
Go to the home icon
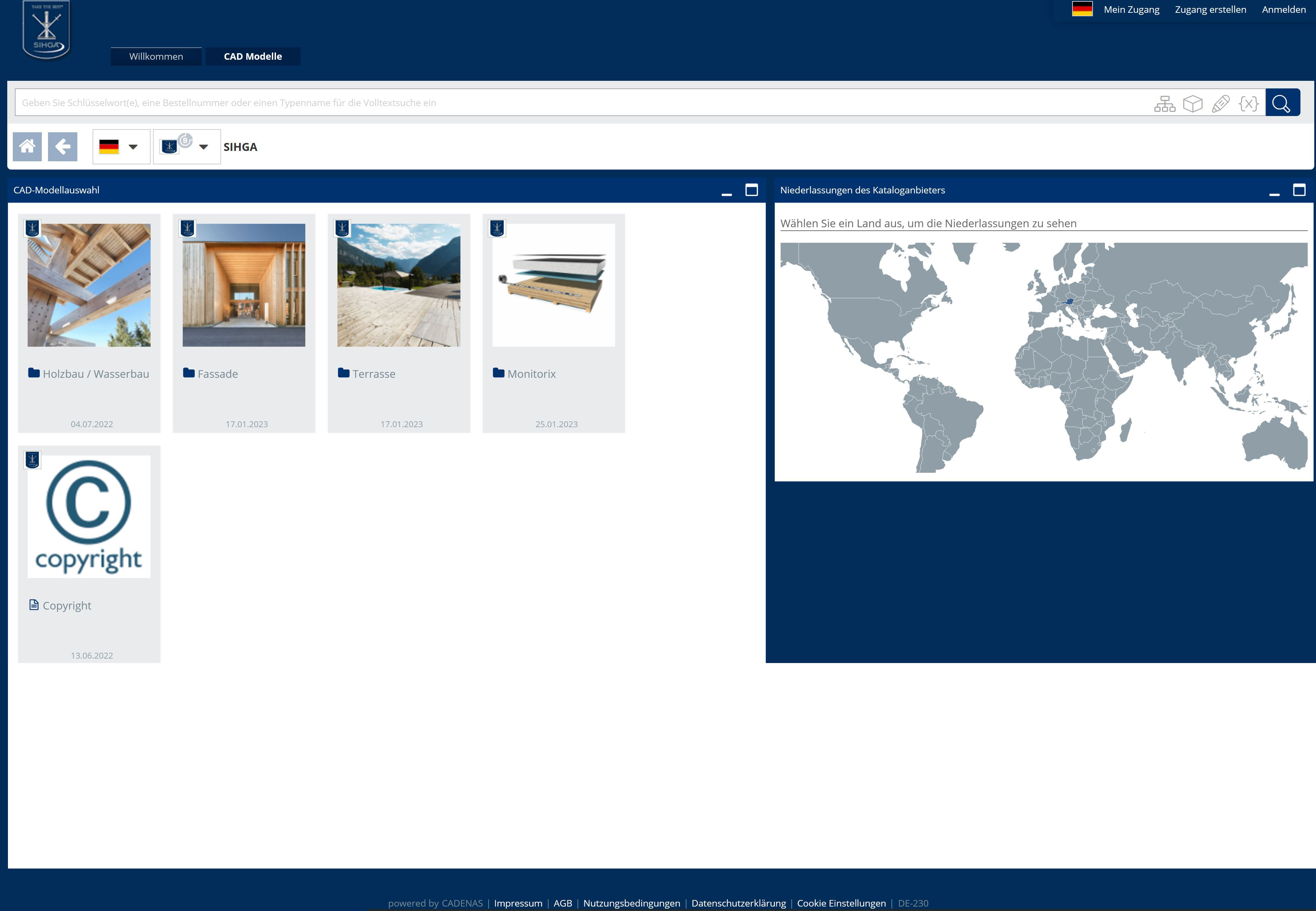tap(27, 147)
